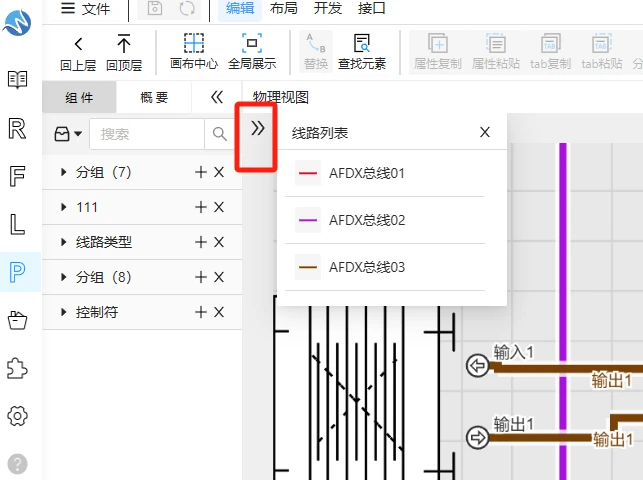
Task: Delete the 分组 (7) group
Action: click(x=219, y=172)
